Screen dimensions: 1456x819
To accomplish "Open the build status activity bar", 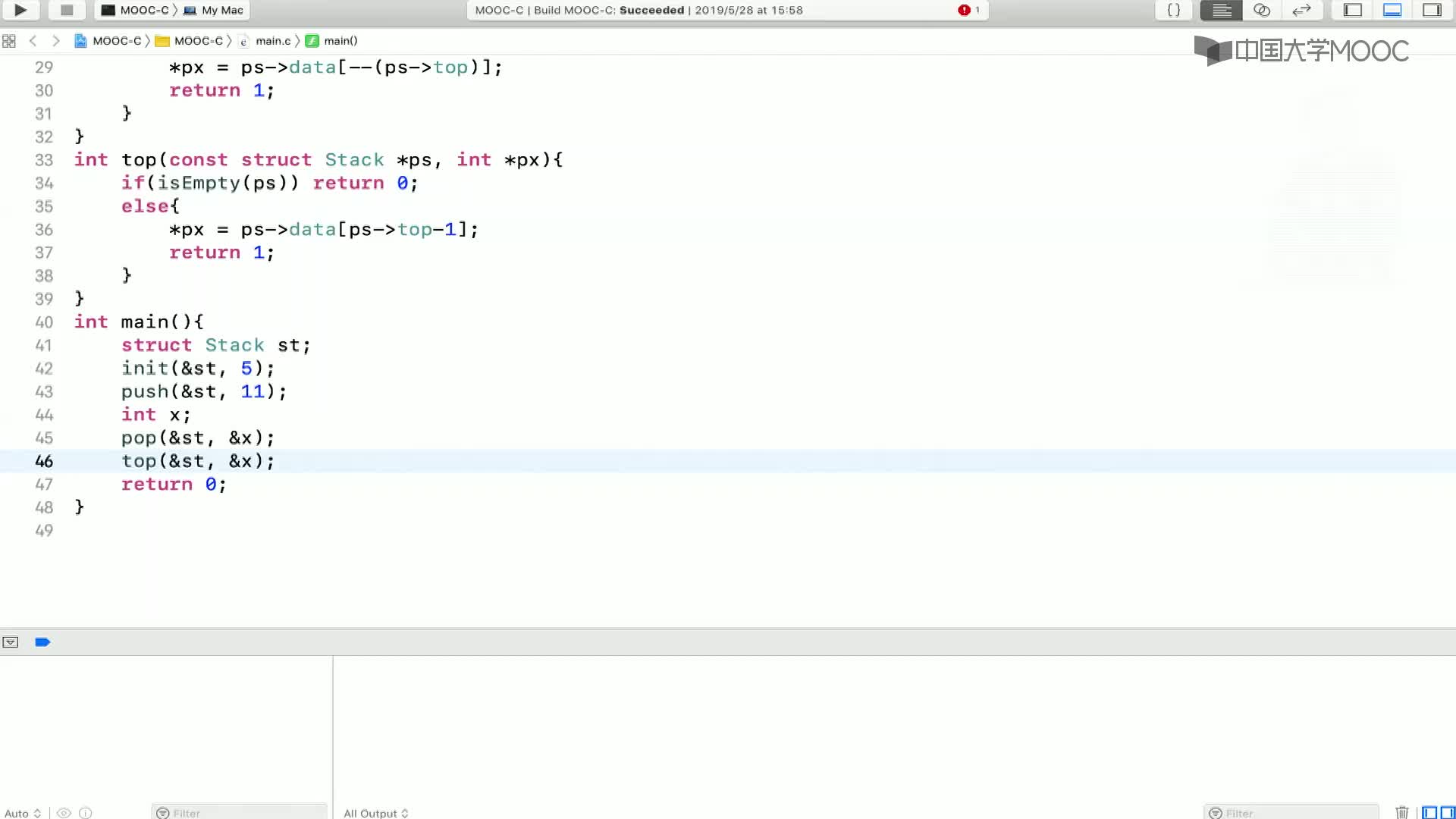I will (727, 10).
